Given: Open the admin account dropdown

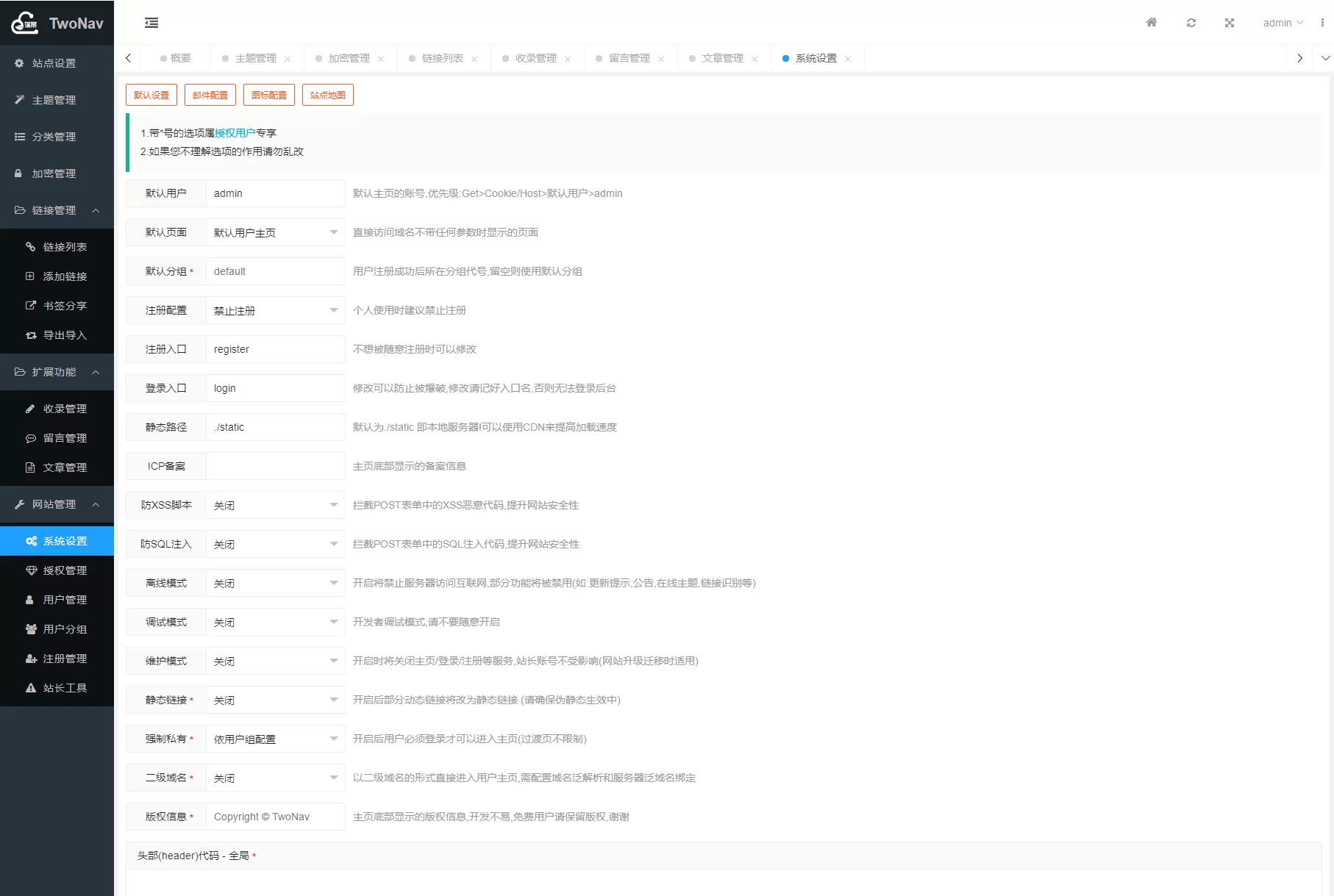Looking at the screenshot, I should click(1283, 23).
